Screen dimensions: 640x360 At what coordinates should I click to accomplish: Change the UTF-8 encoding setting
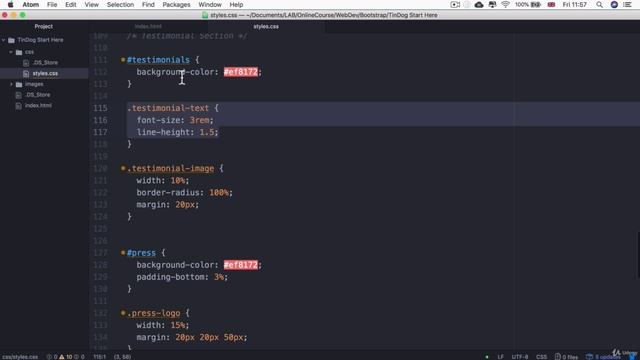520,357
